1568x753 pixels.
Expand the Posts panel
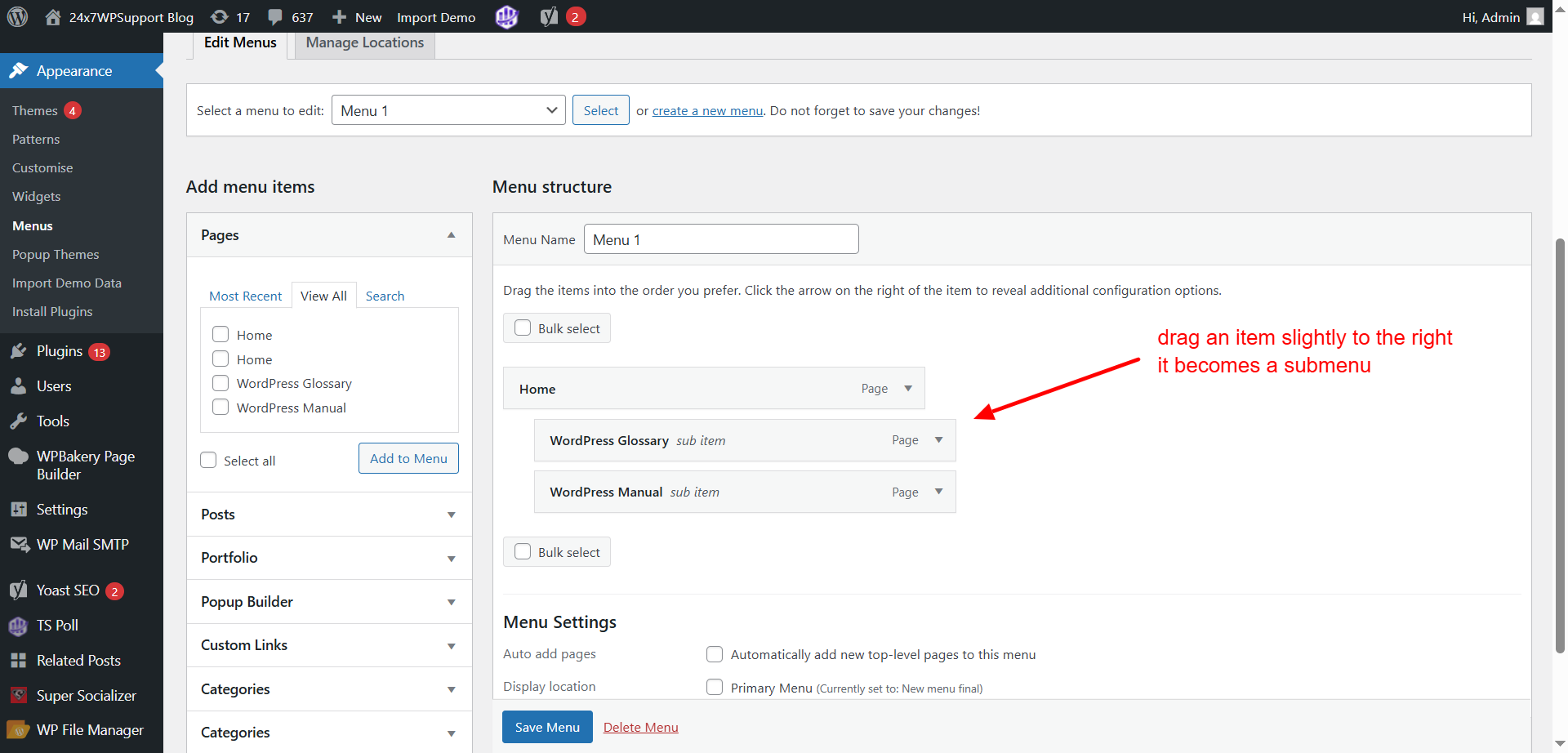click(452, 515)
